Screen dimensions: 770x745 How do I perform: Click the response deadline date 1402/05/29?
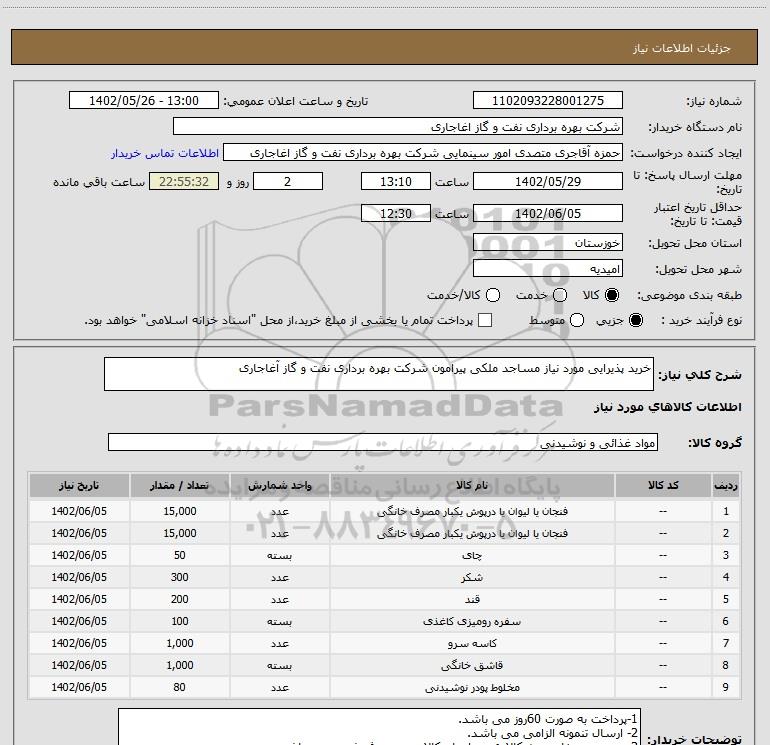[548, 181]
